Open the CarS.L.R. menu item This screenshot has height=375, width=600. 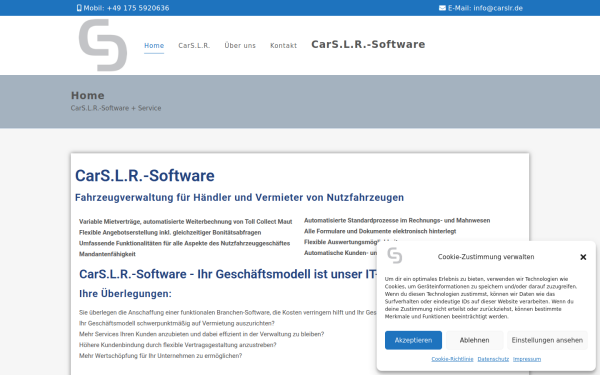tap(194, 46)
